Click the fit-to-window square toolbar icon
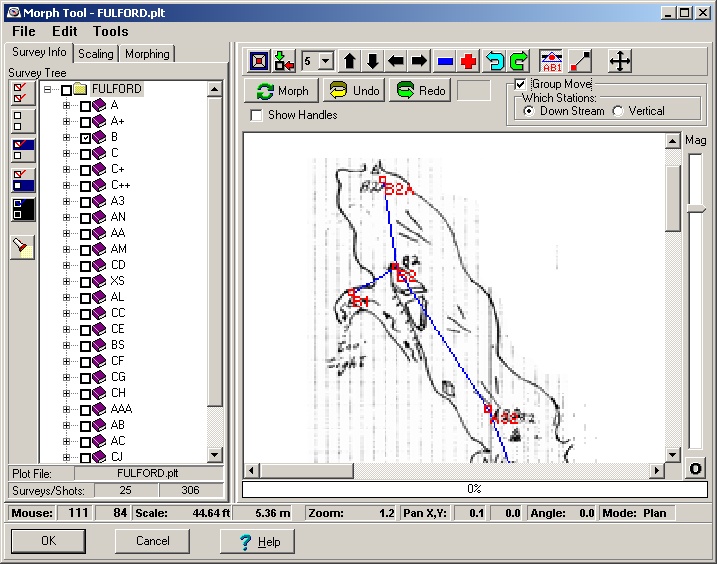Image resolution: width=717 pixels, height=564 pixels. point(259,61)
